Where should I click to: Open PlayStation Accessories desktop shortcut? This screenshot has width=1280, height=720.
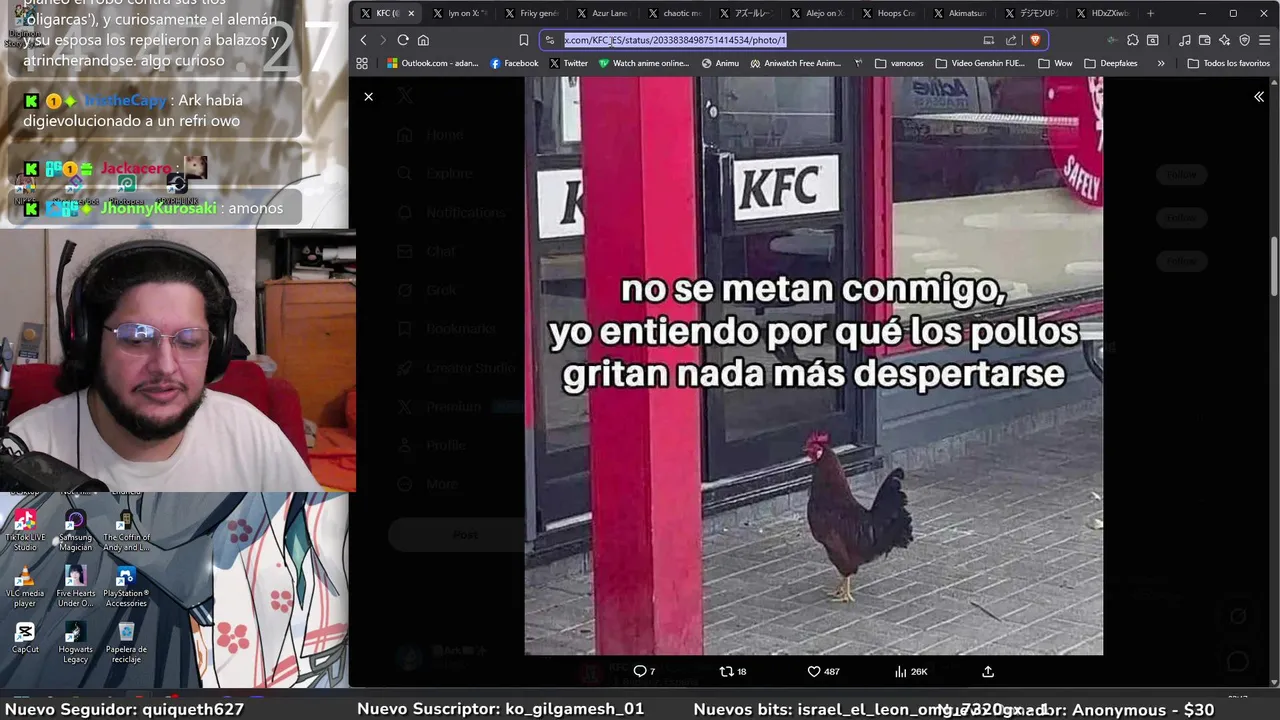tap(126, 587)
